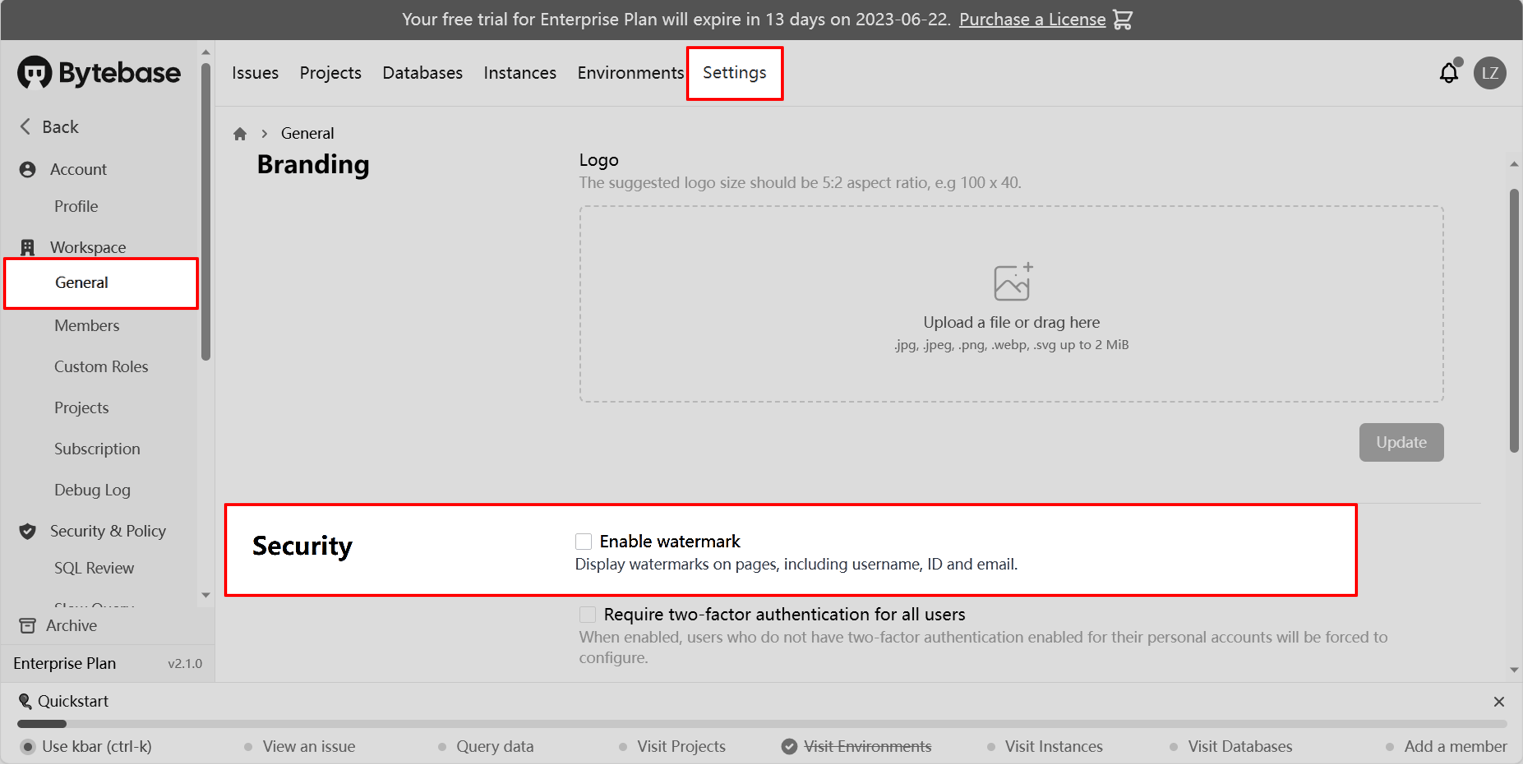
Task: Click the Workspace building icon
Action: point(28,247)
